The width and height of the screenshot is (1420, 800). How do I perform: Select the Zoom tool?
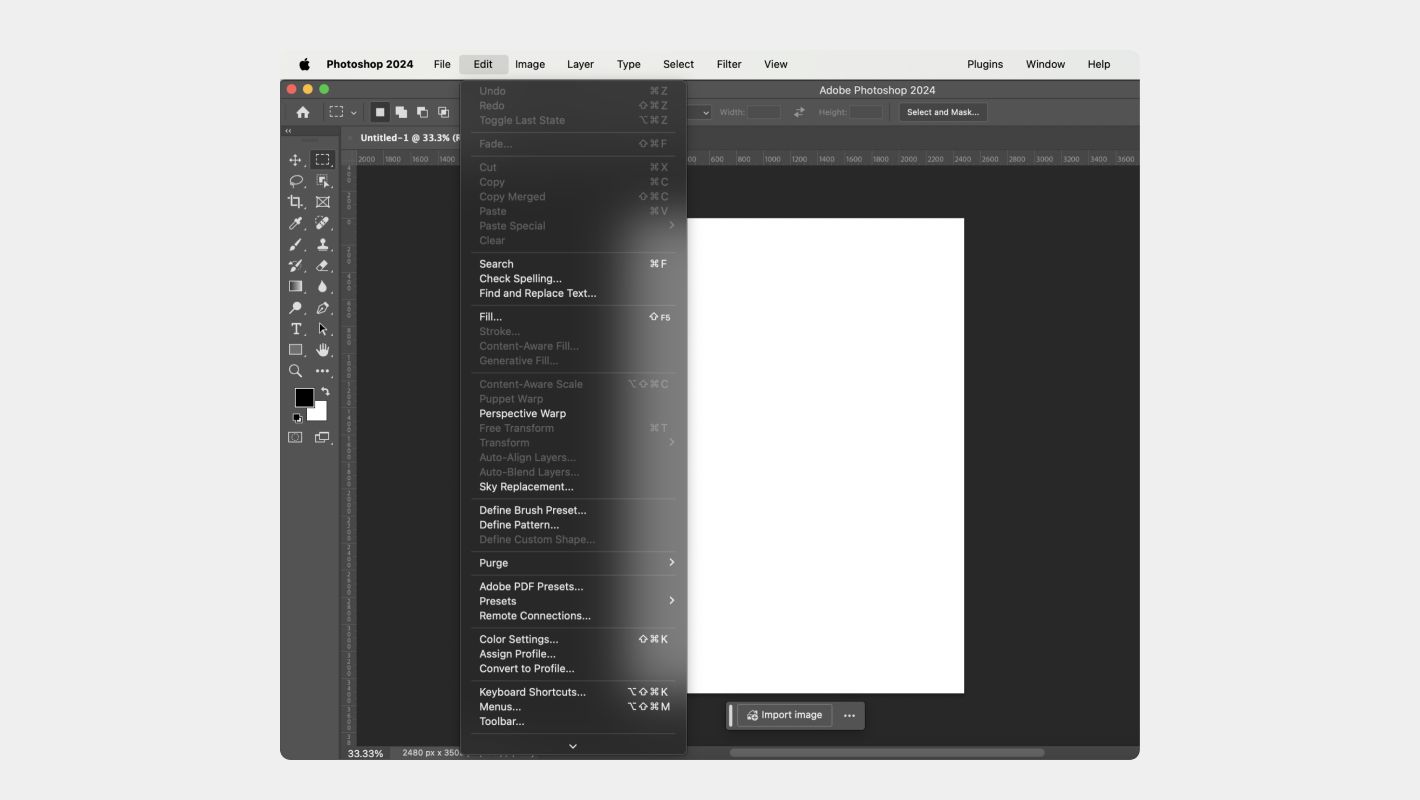(295, 371)
